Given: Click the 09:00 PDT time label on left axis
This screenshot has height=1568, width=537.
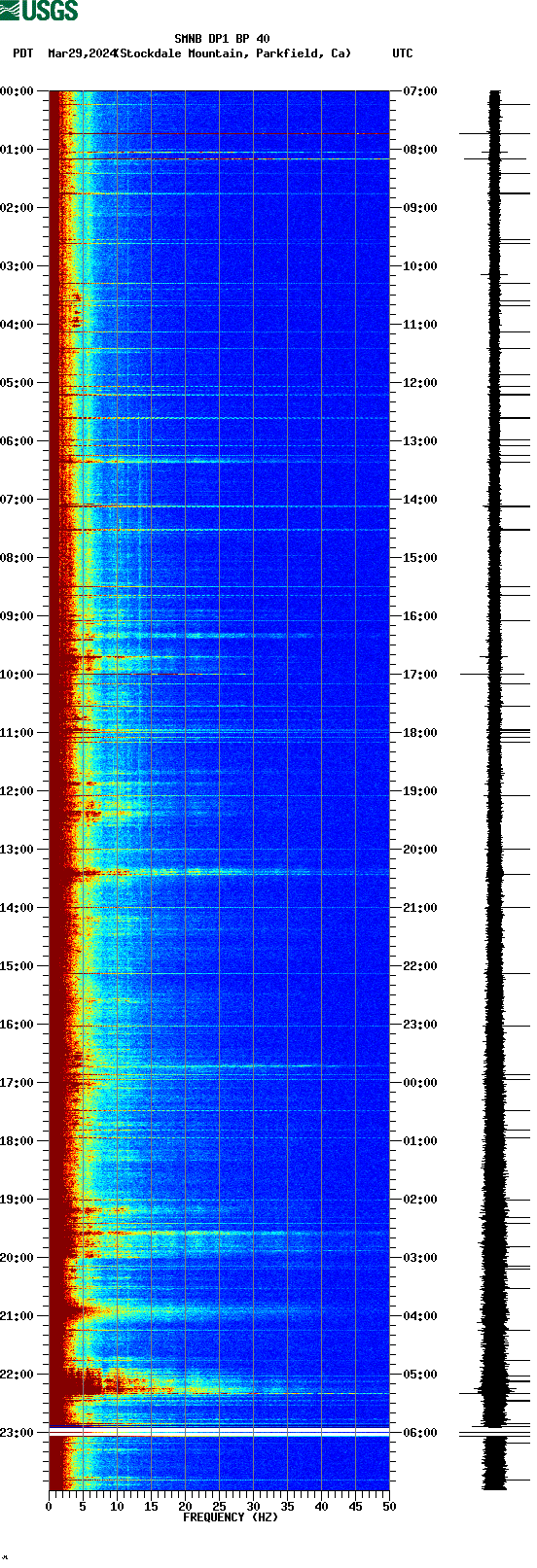Looking at the screenshot, I should point(18,616).
